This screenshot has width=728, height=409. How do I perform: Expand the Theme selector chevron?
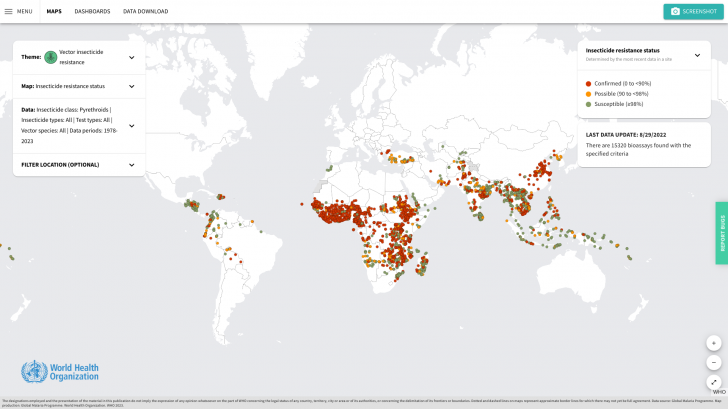coord(131,58)
